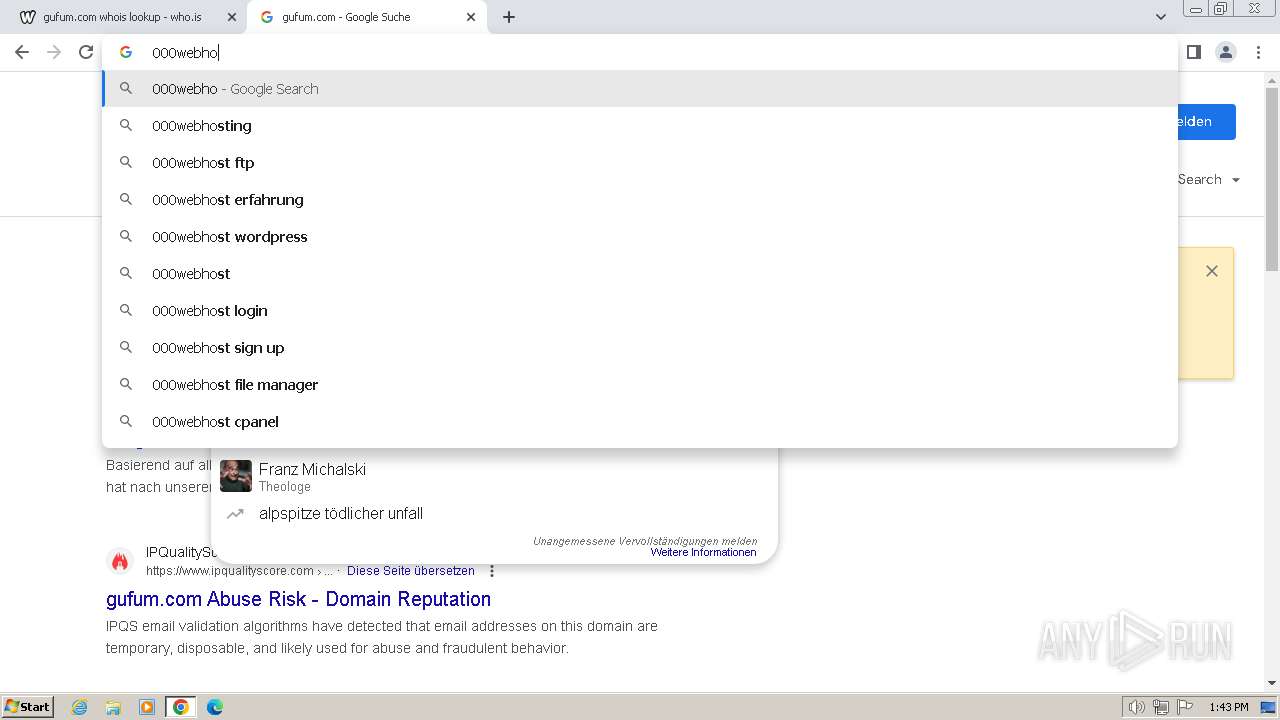Click the address bar with 000webho text
The width and height of the screenshot is (1280, 720).
click(x=640, y=52)
